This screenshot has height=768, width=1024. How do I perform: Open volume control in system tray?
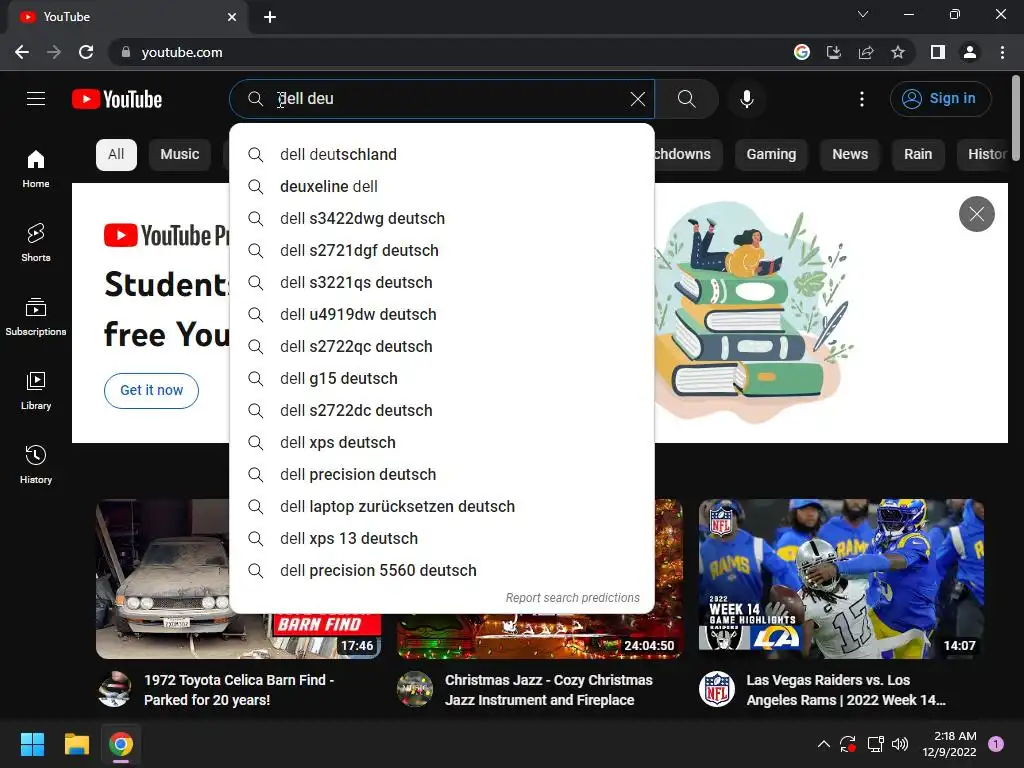(x=900, y=744)
